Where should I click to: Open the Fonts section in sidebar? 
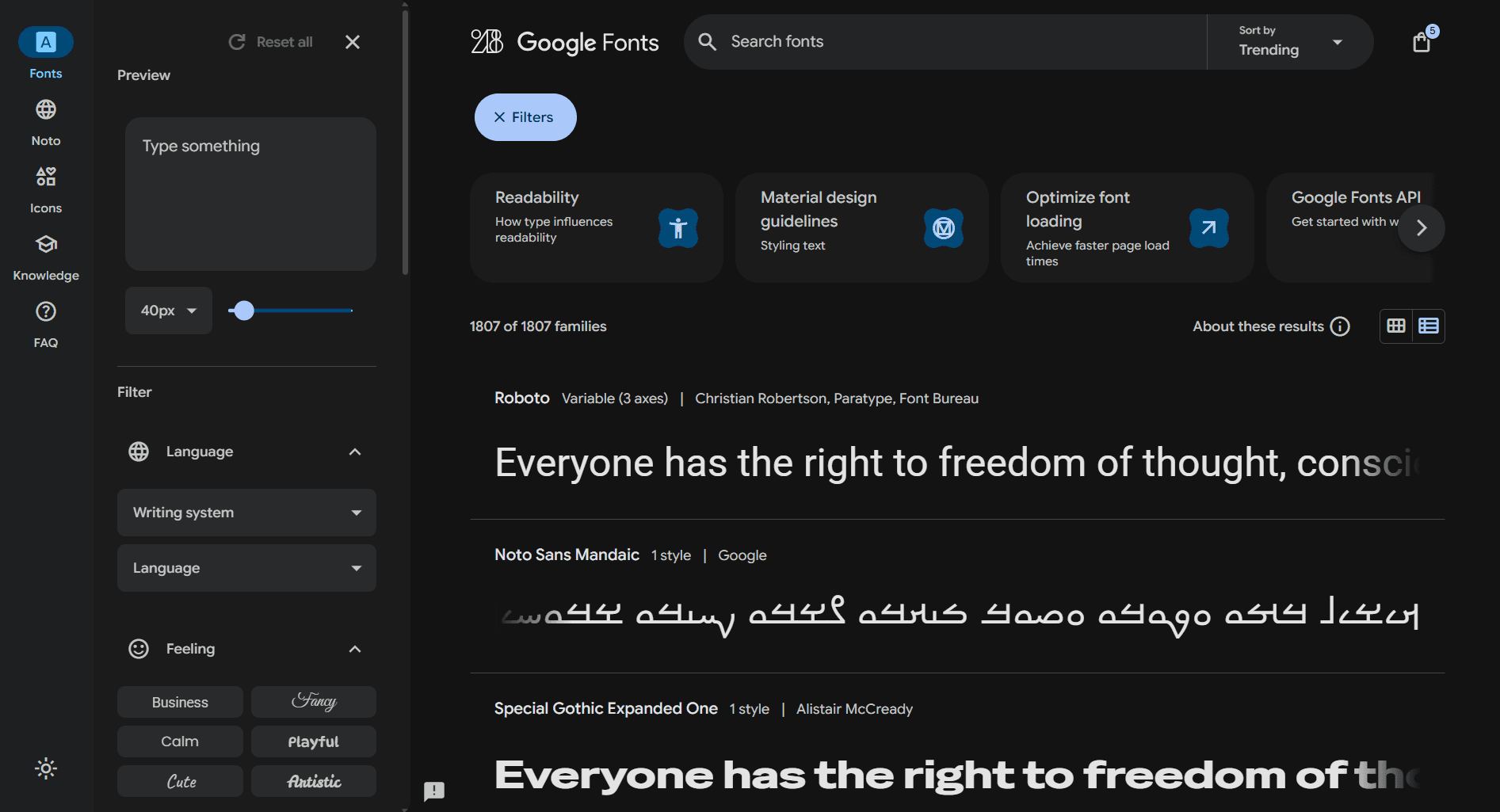(46, 53)
